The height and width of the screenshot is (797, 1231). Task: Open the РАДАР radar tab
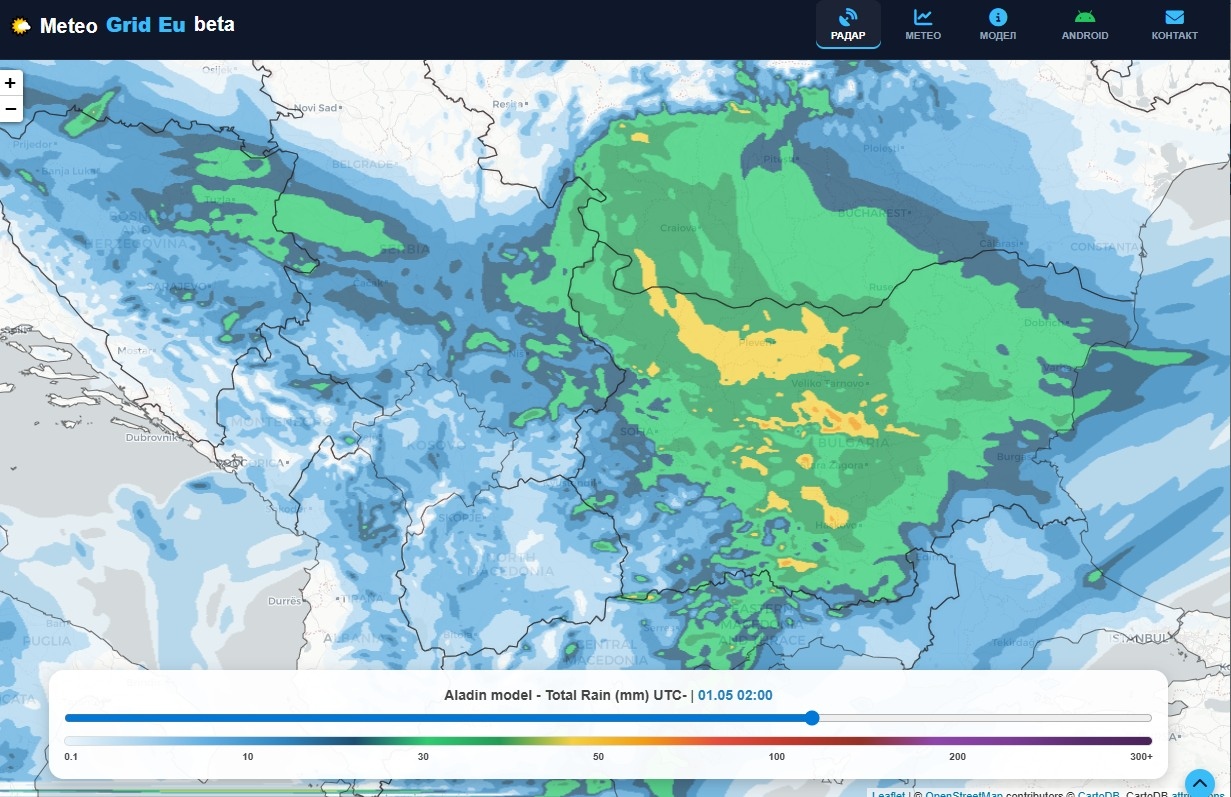(x=848, y=25)
